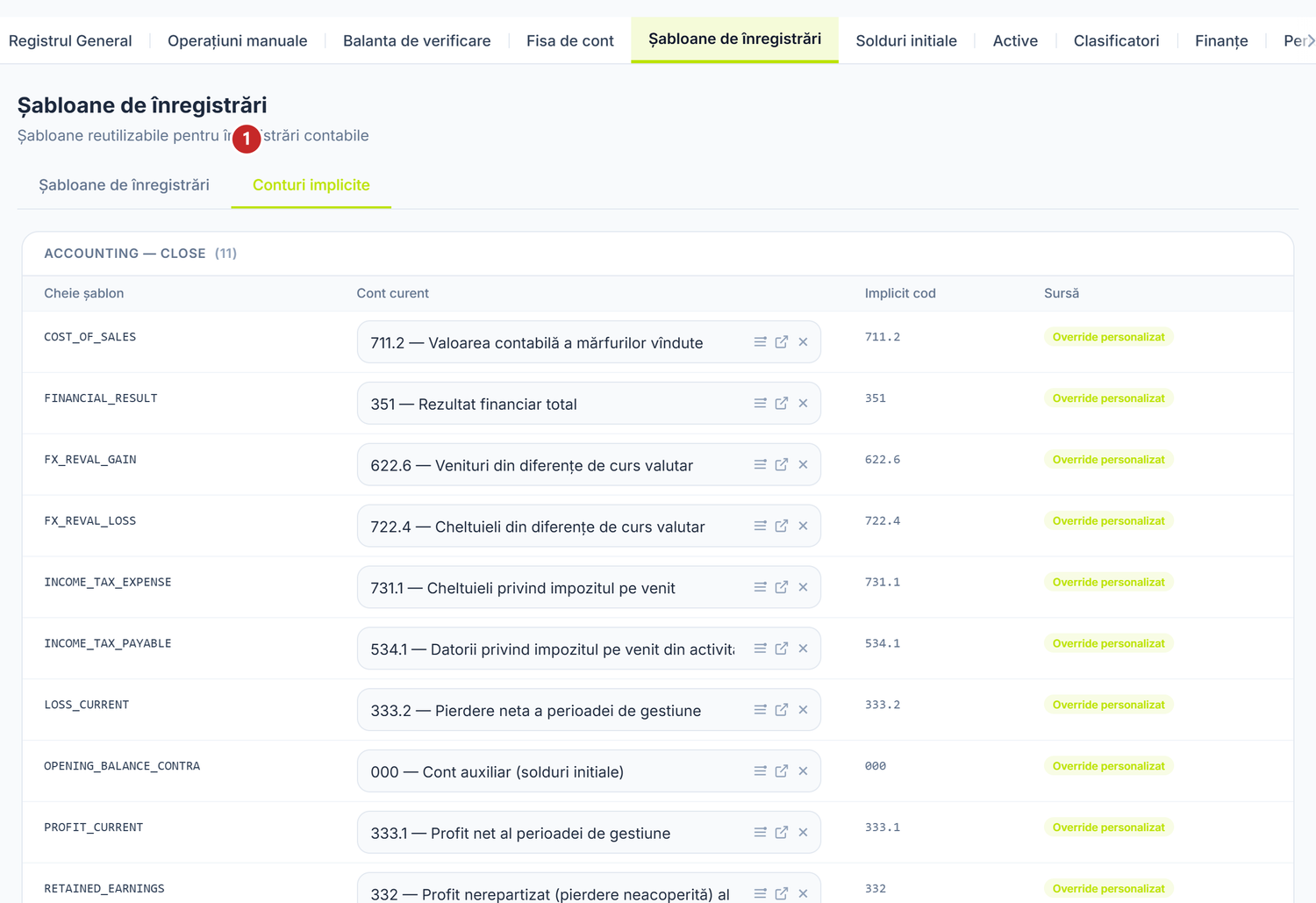Clear the PROFIT_CURRENT account selection
Screen dimensions: 1316x903
point(803,833)
